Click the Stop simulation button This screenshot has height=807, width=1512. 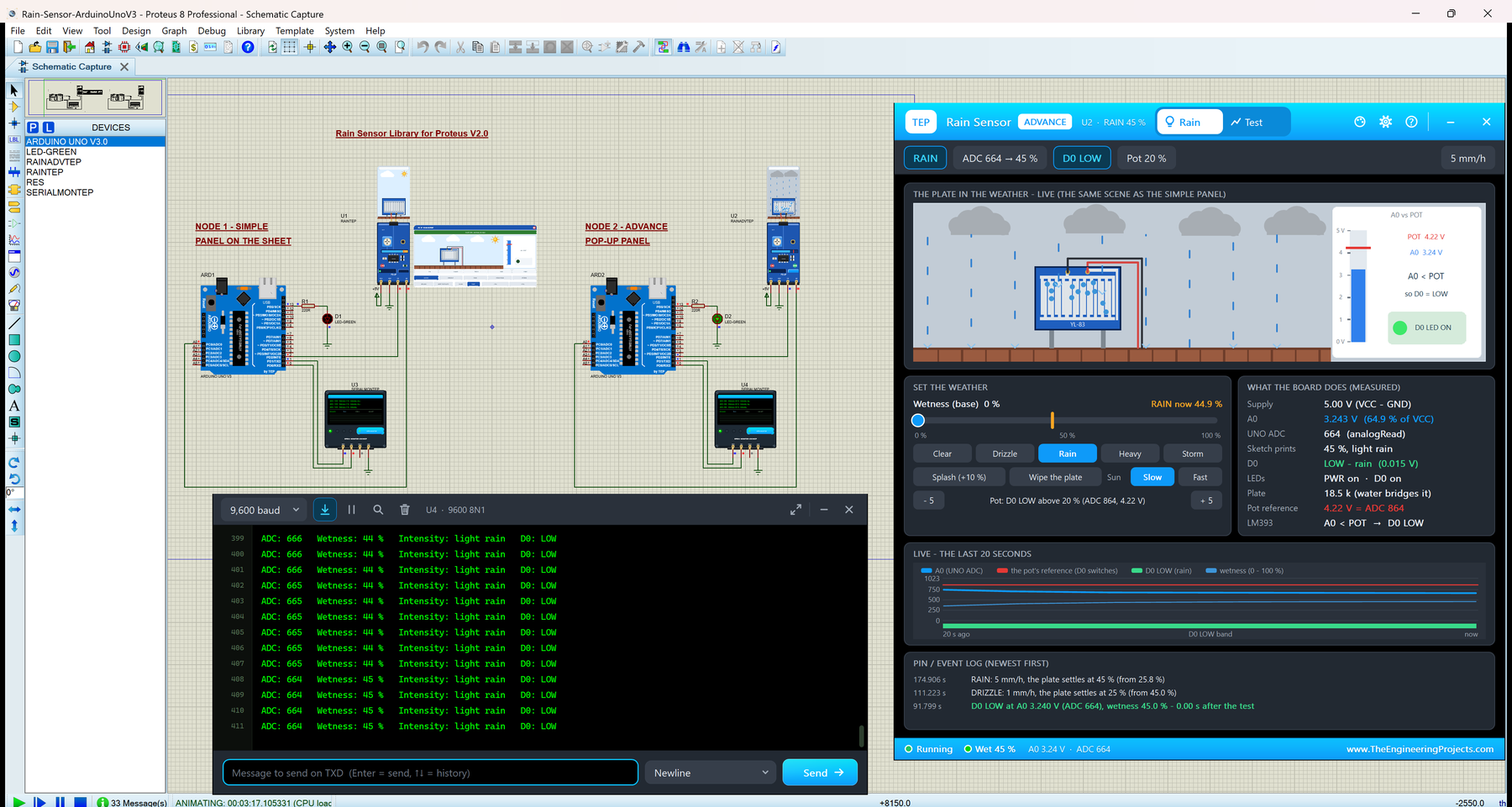point(80,802)
